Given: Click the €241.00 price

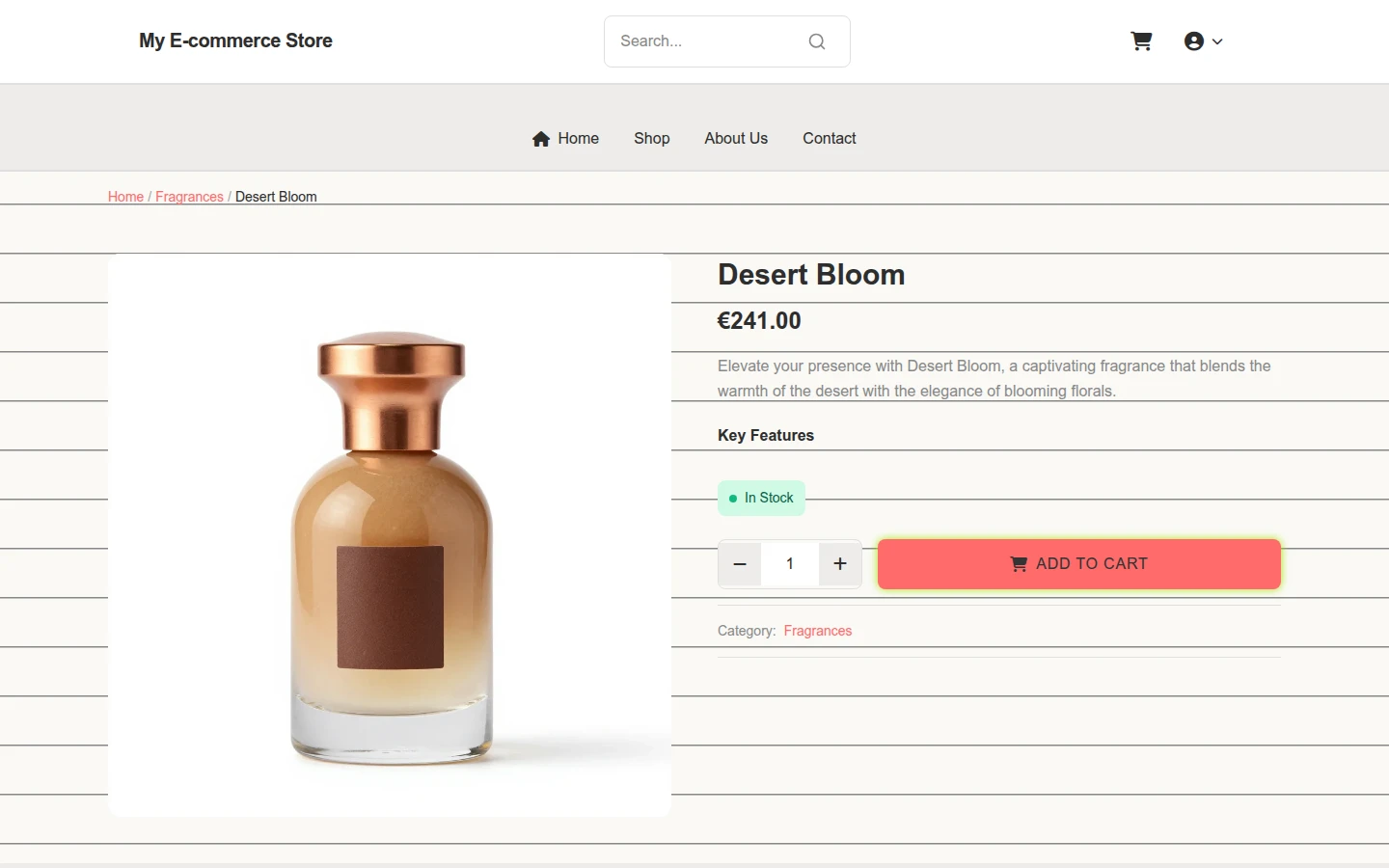Looking at the screenshot, I should [759, 321].
